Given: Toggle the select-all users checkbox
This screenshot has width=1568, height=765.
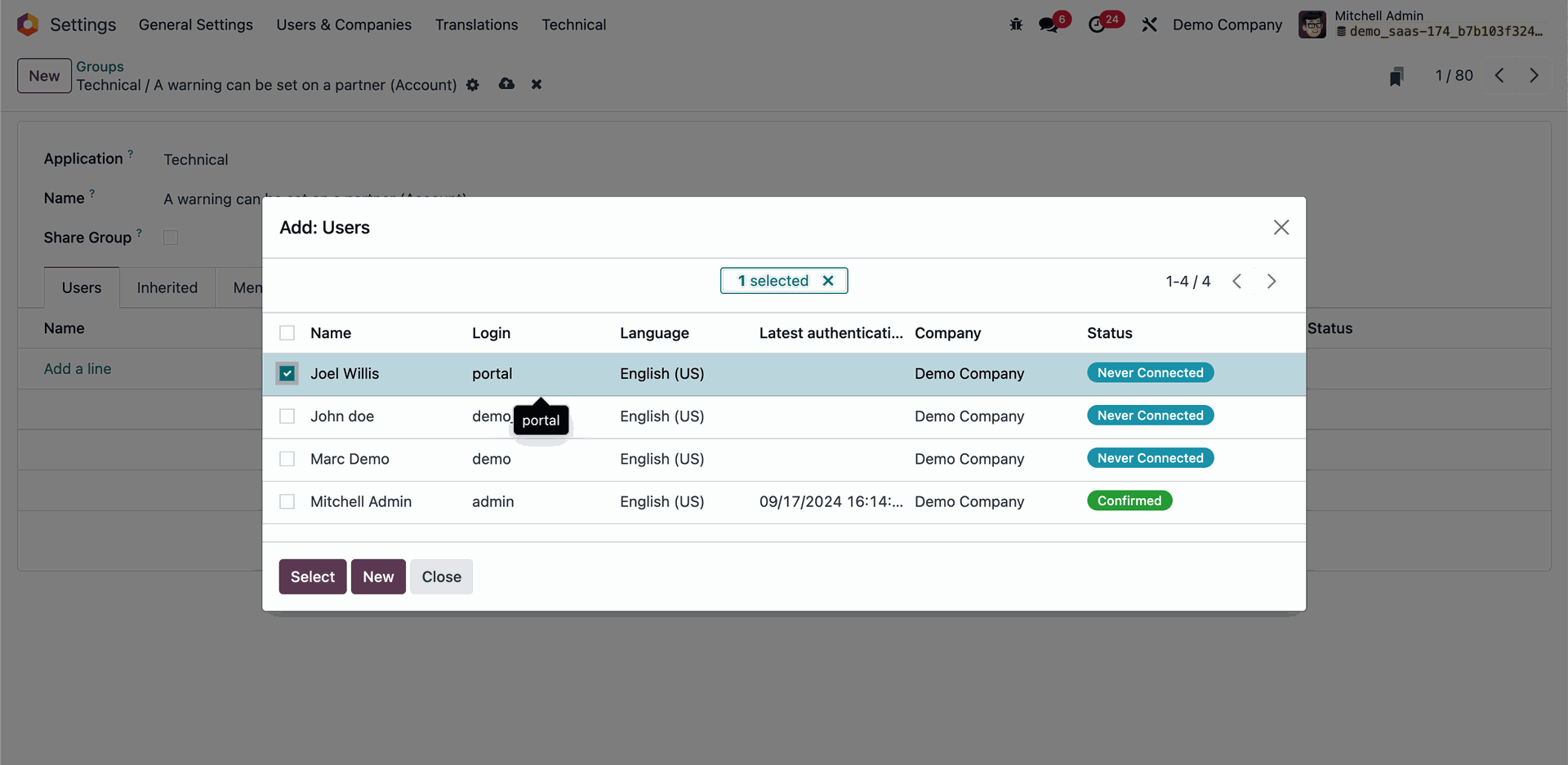Looking at the screenshot, I should [287, 333].
